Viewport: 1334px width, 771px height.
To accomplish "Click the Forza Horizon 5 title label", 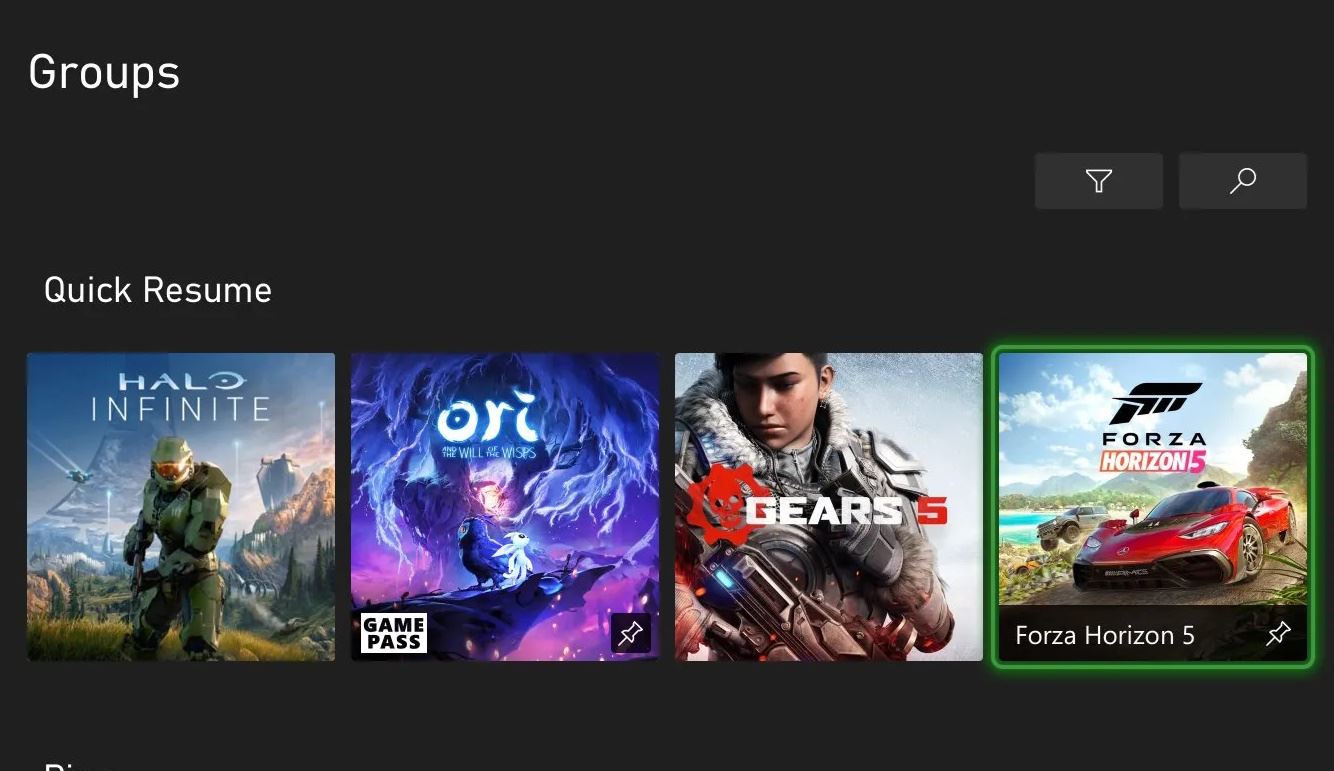I will click(1105, 635).
